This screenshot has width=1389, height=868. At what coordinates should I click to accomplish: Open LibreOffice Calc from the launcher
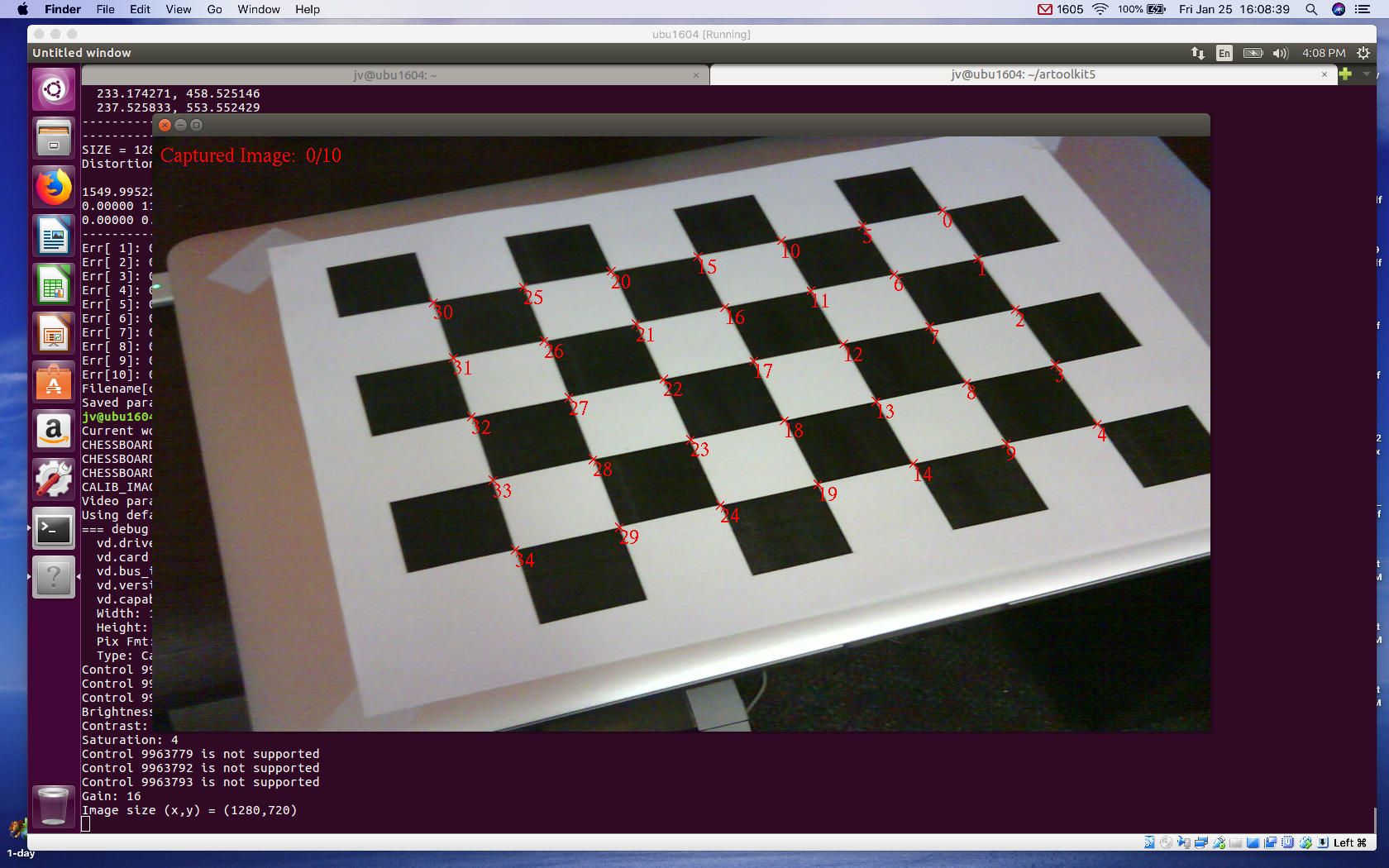(54, 284)
